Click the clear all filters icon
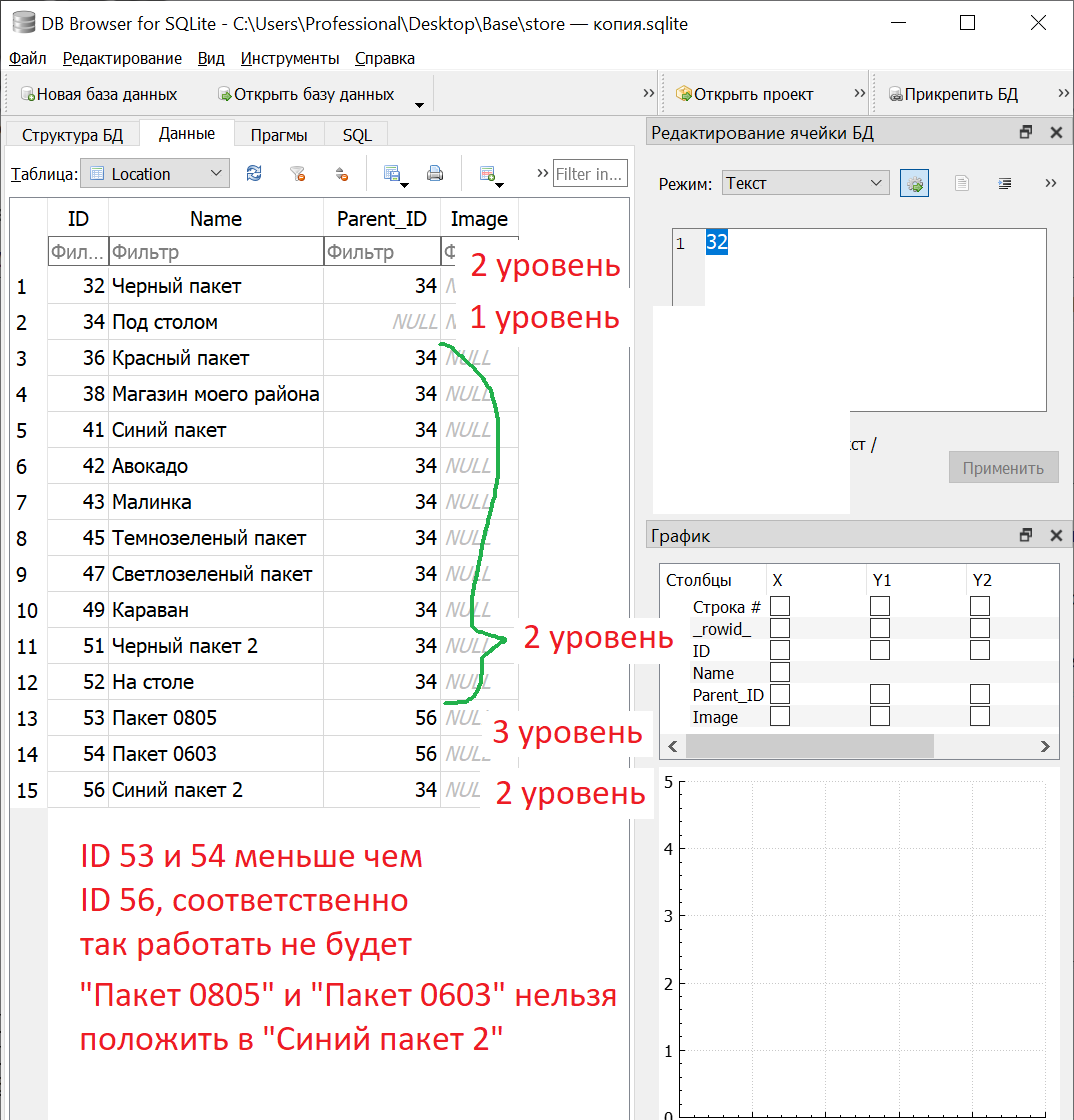1074x1120 pixels. coord(297,174)
